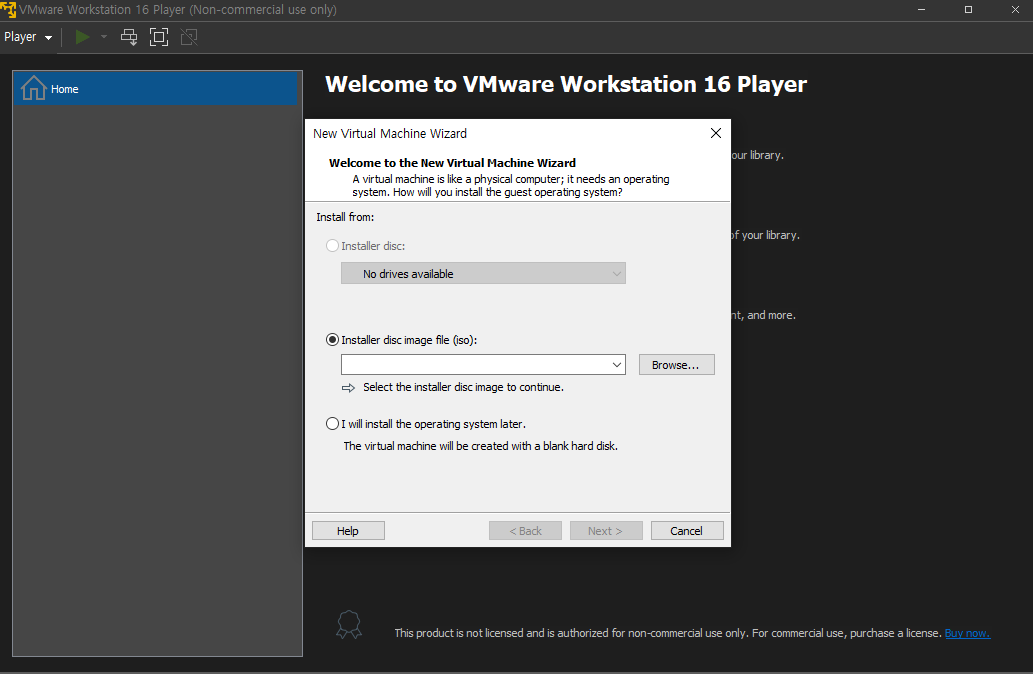Click the house icon next to Home
1033x674 pixels.
(34, 88)
